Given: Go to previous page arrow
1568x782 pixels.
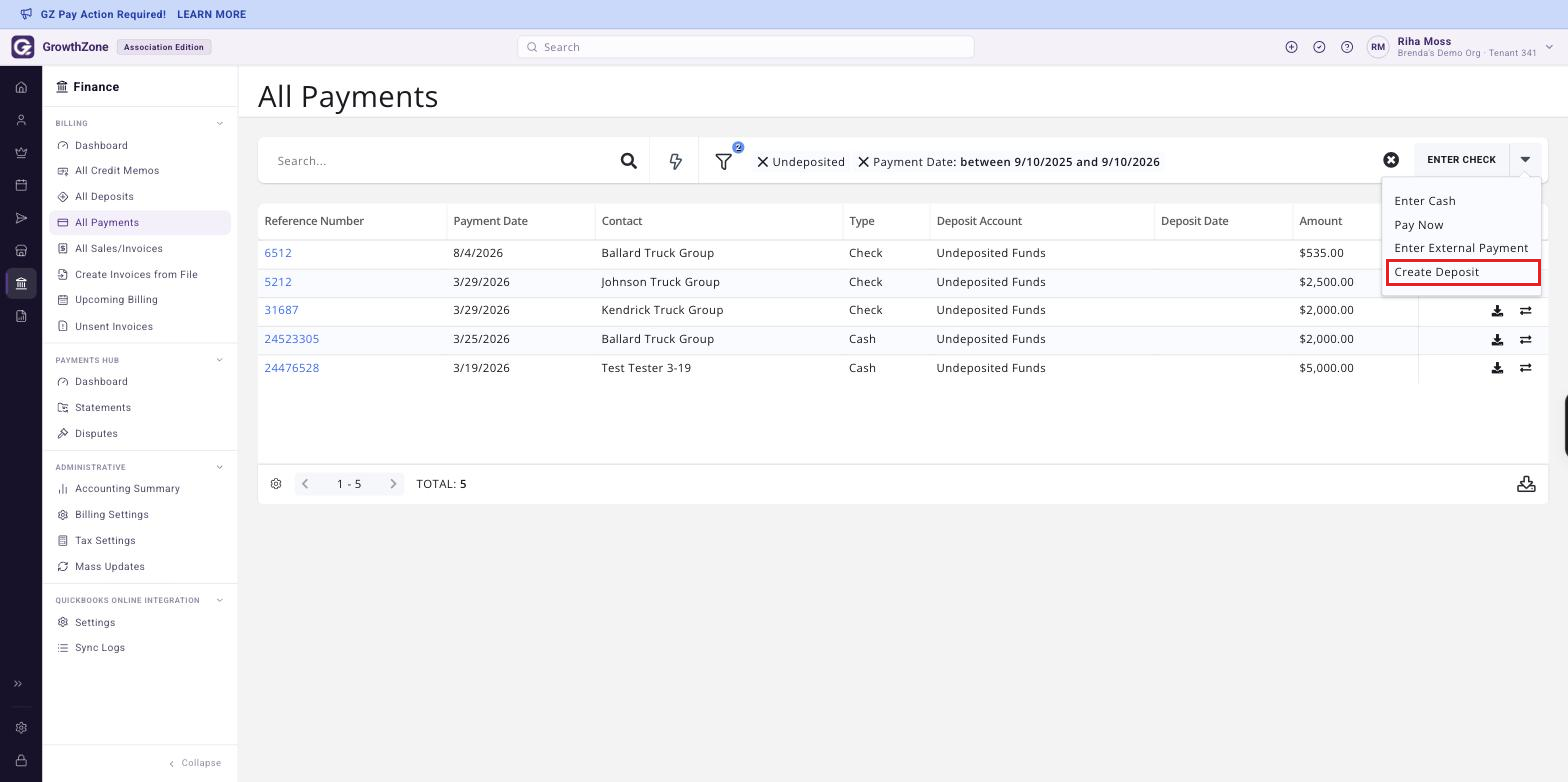Looking at the screenshot, I should coord(305,484).
